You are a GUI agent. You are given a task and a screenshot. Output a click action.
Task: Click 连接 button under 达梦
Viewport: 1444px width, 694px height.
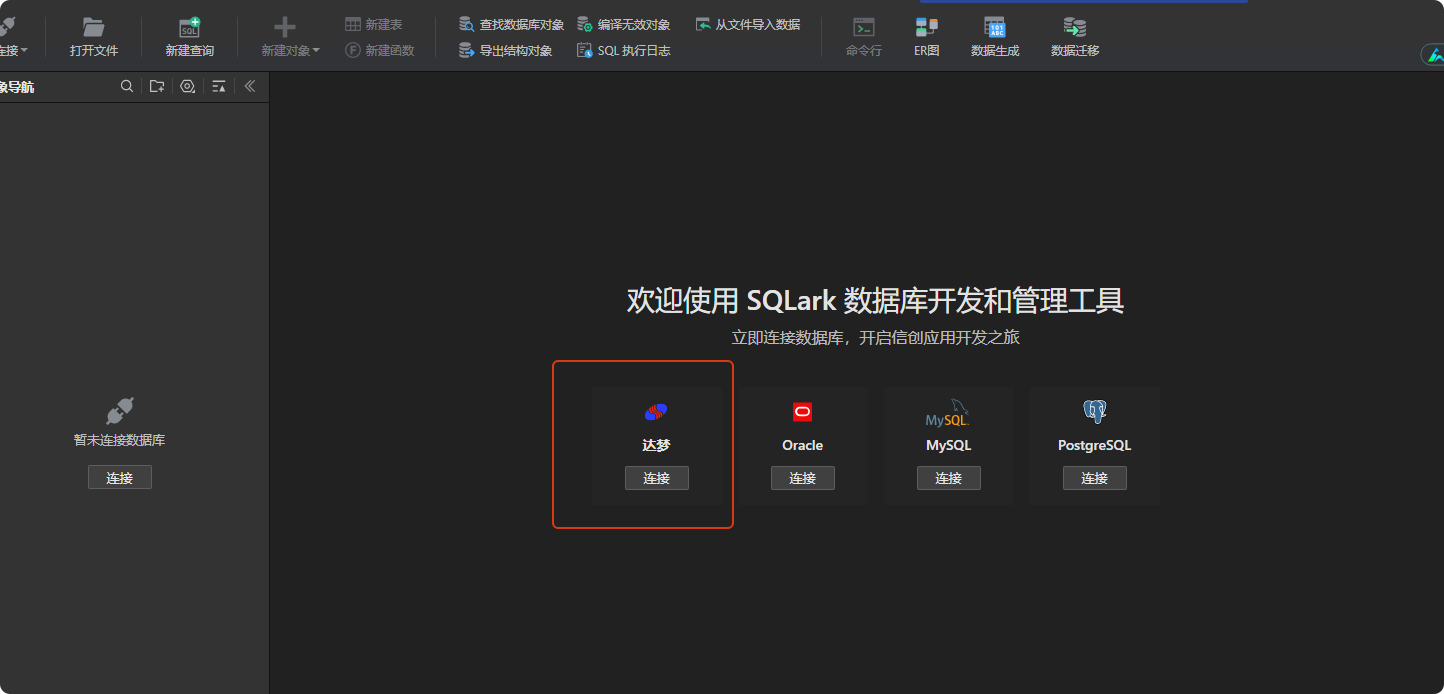657,478
